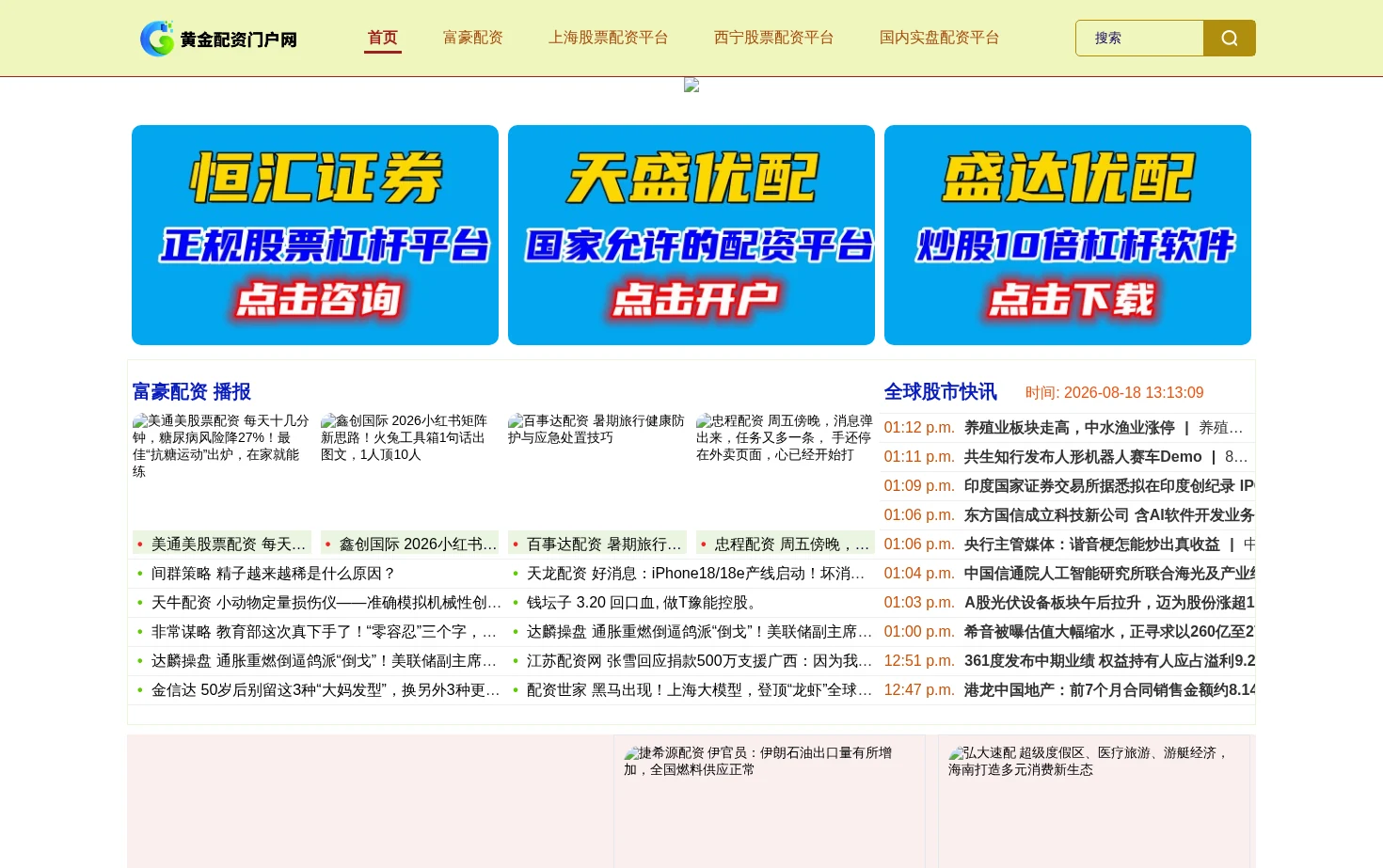The image size is (1383, 868).
Task: Open 鑫创国际 2026小红书矩阵 thumbnail article
Action: (409, 437)
